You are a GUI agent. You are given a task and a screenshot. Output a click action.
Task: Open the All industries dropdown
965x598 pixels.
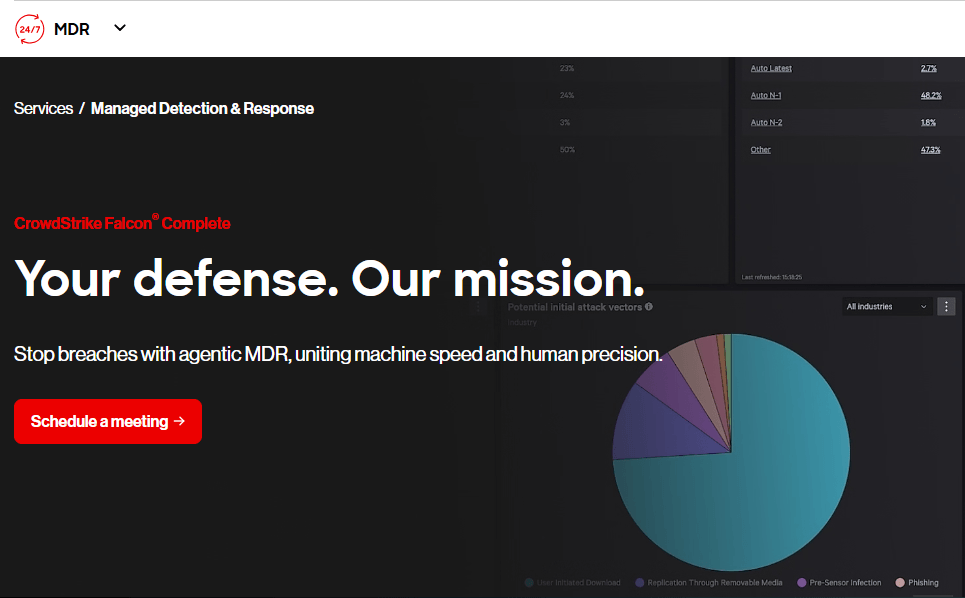coord(887,306)
